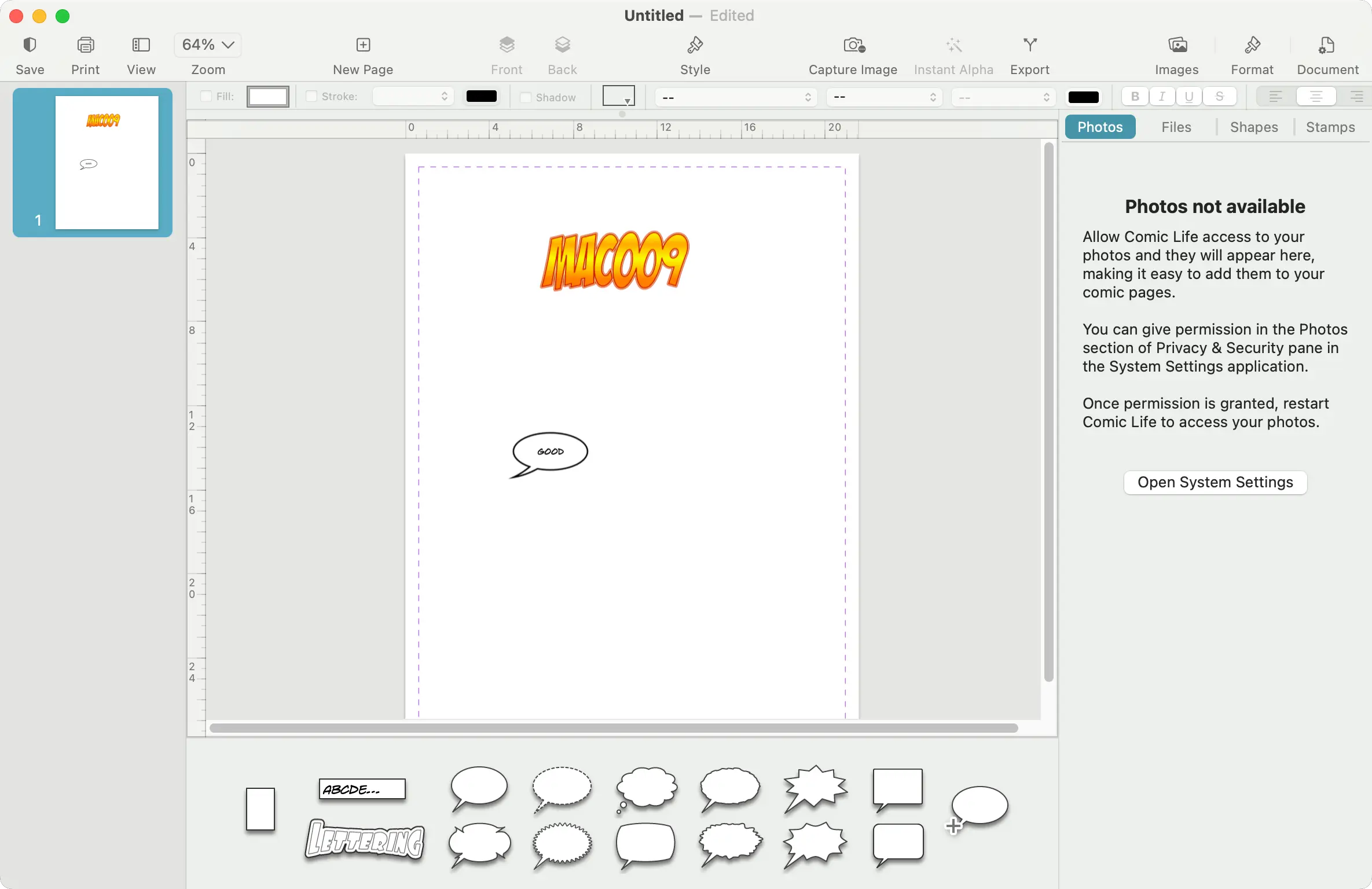Viewport: 1372px width, 889px height.
Task: Select the LETTERING element in the tray
Action: coord(365,839)
